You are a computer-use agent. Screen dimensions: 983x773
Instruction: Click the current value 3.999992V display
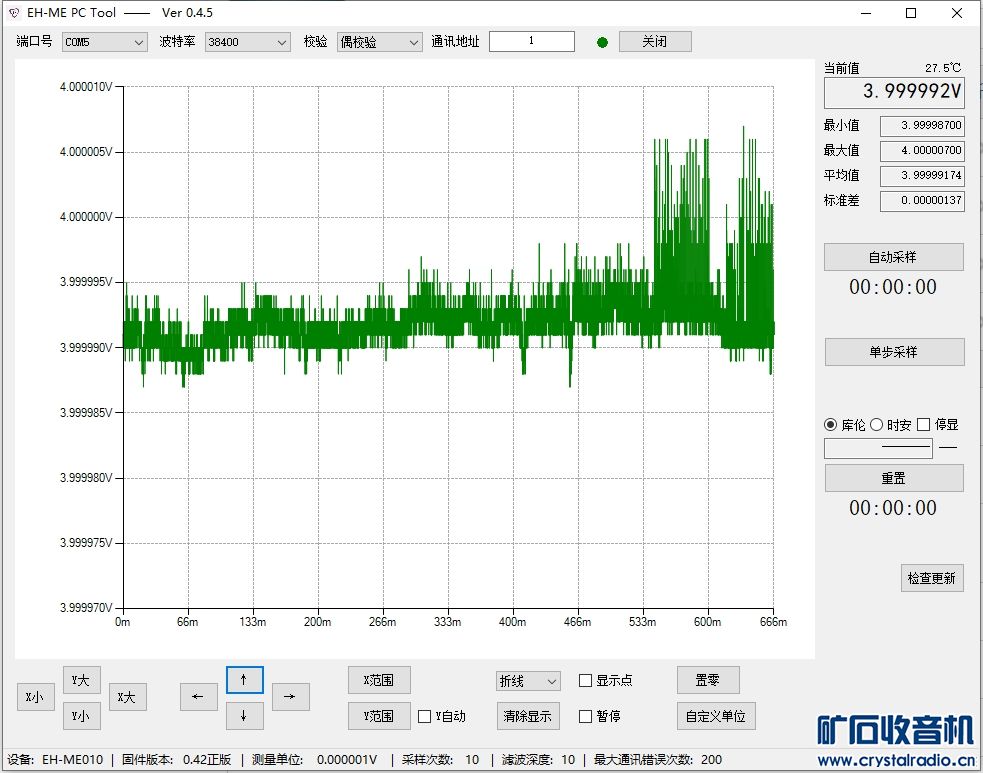pos(894,92)
